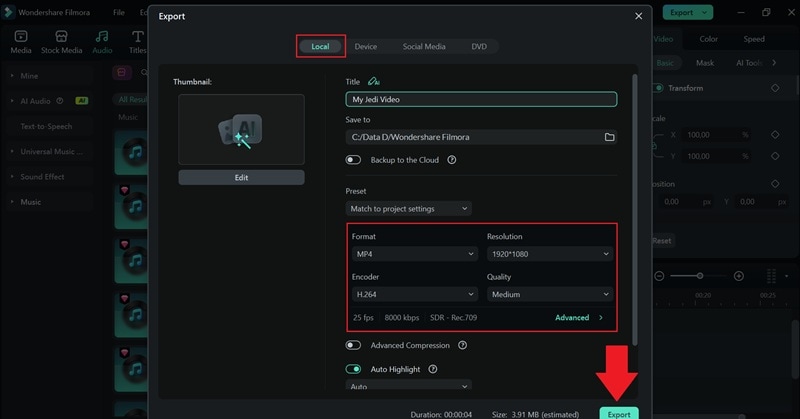
Task: Toggle Advanced Compression switch
Action: (x=353, y=345)
